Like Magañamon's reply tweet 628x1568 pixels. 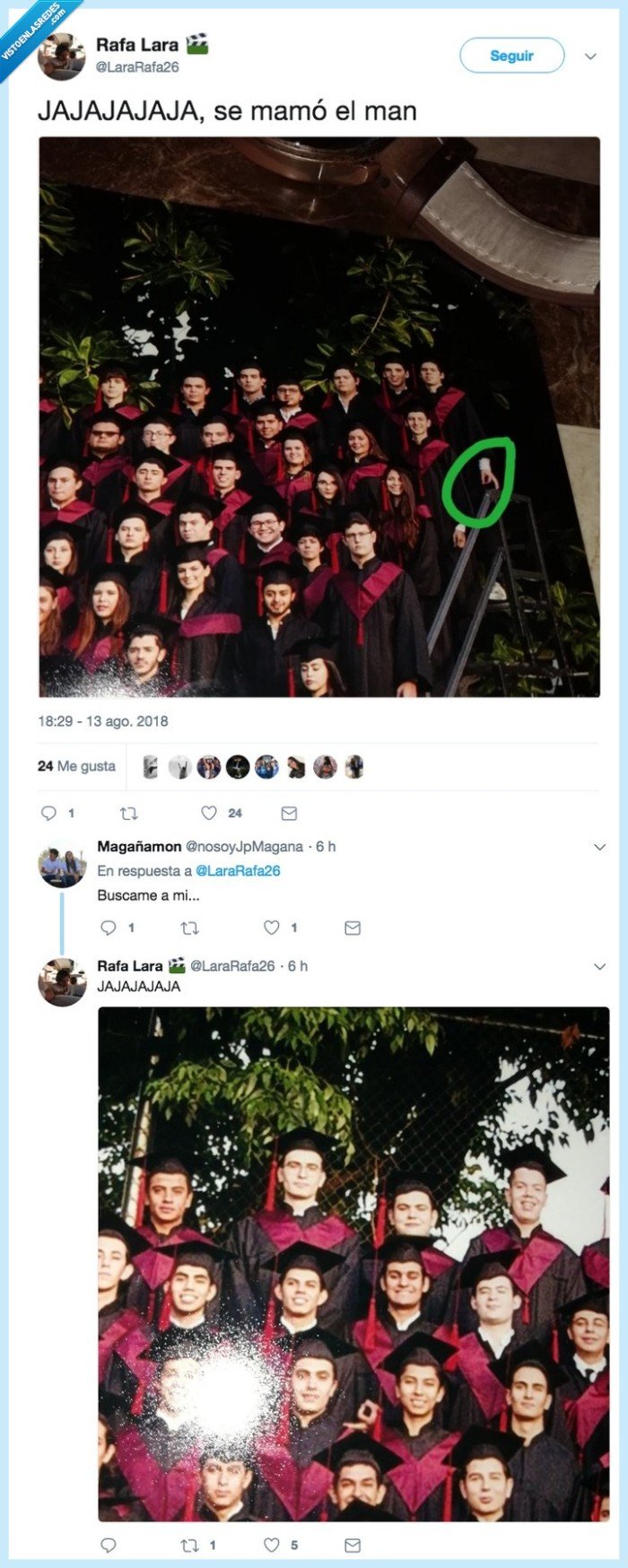(x=271, y=928)
